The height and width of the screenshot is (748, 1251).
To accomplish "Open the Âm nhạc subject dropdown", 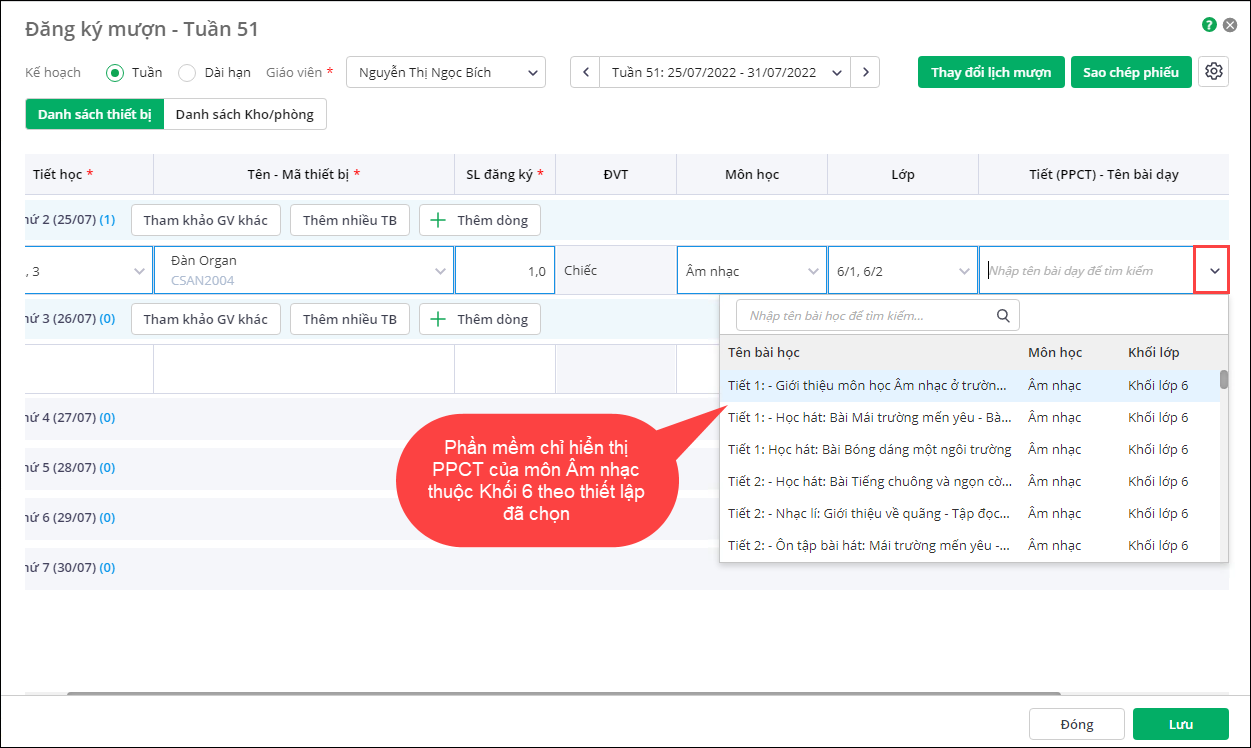I will [813, 271].
